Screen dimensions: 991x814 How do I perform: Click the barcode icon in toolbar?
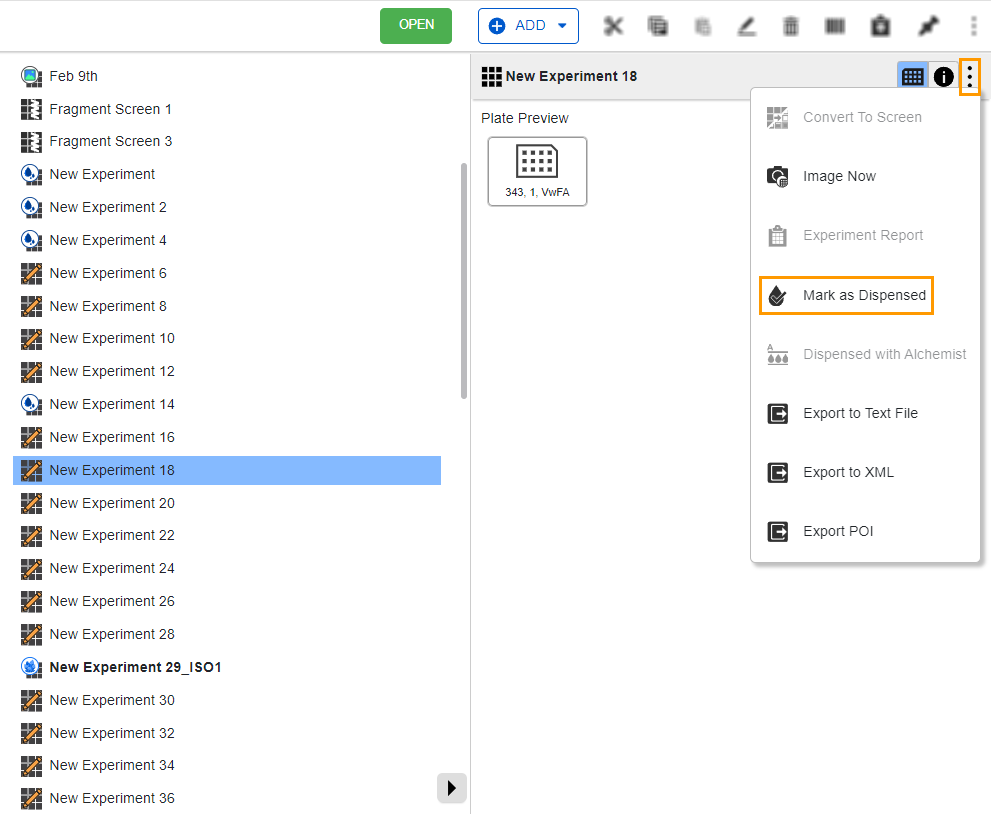coord(835,26)
